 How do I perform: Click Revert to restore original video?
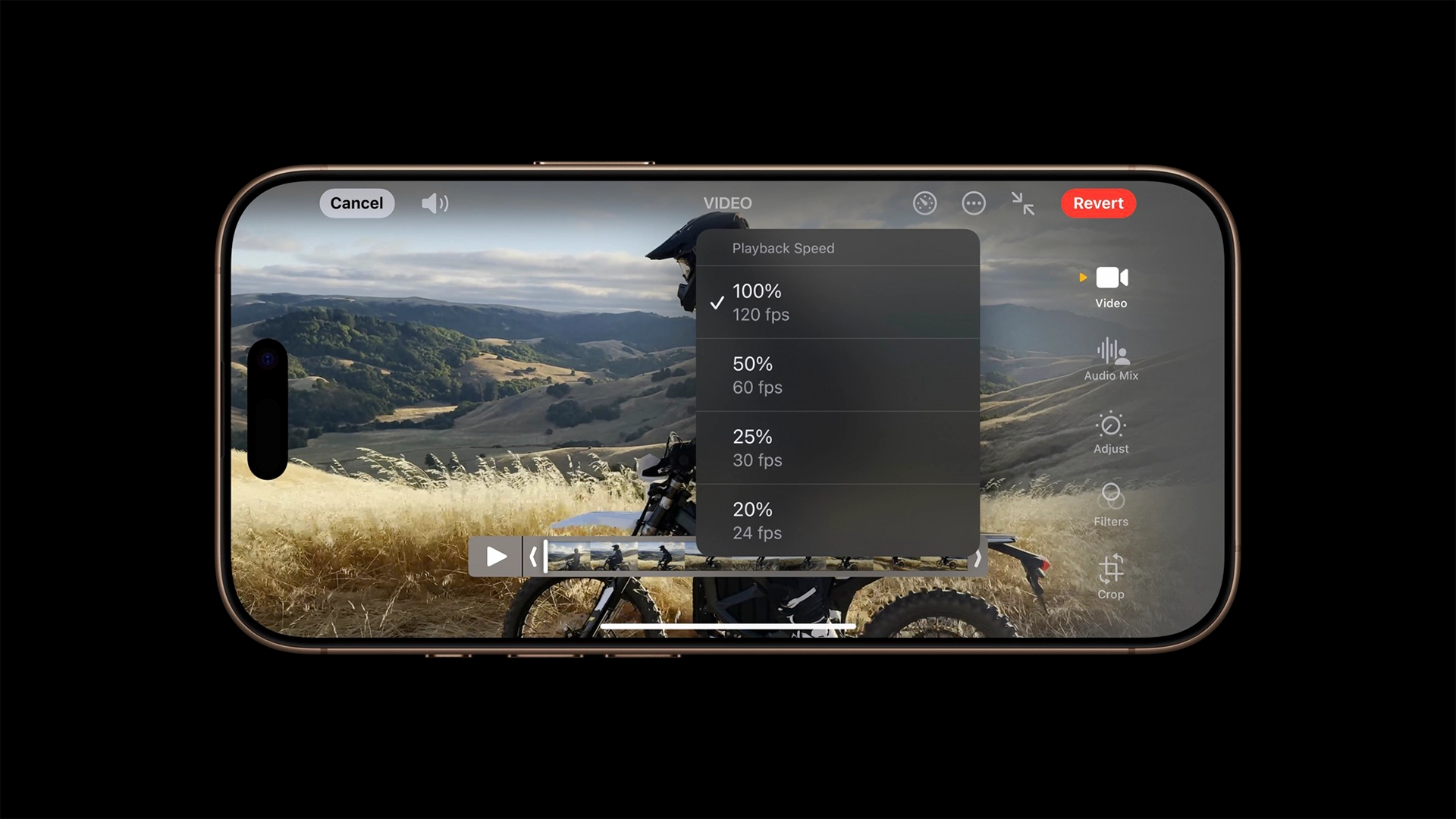pyautogui.click(x=1097, y=203)
